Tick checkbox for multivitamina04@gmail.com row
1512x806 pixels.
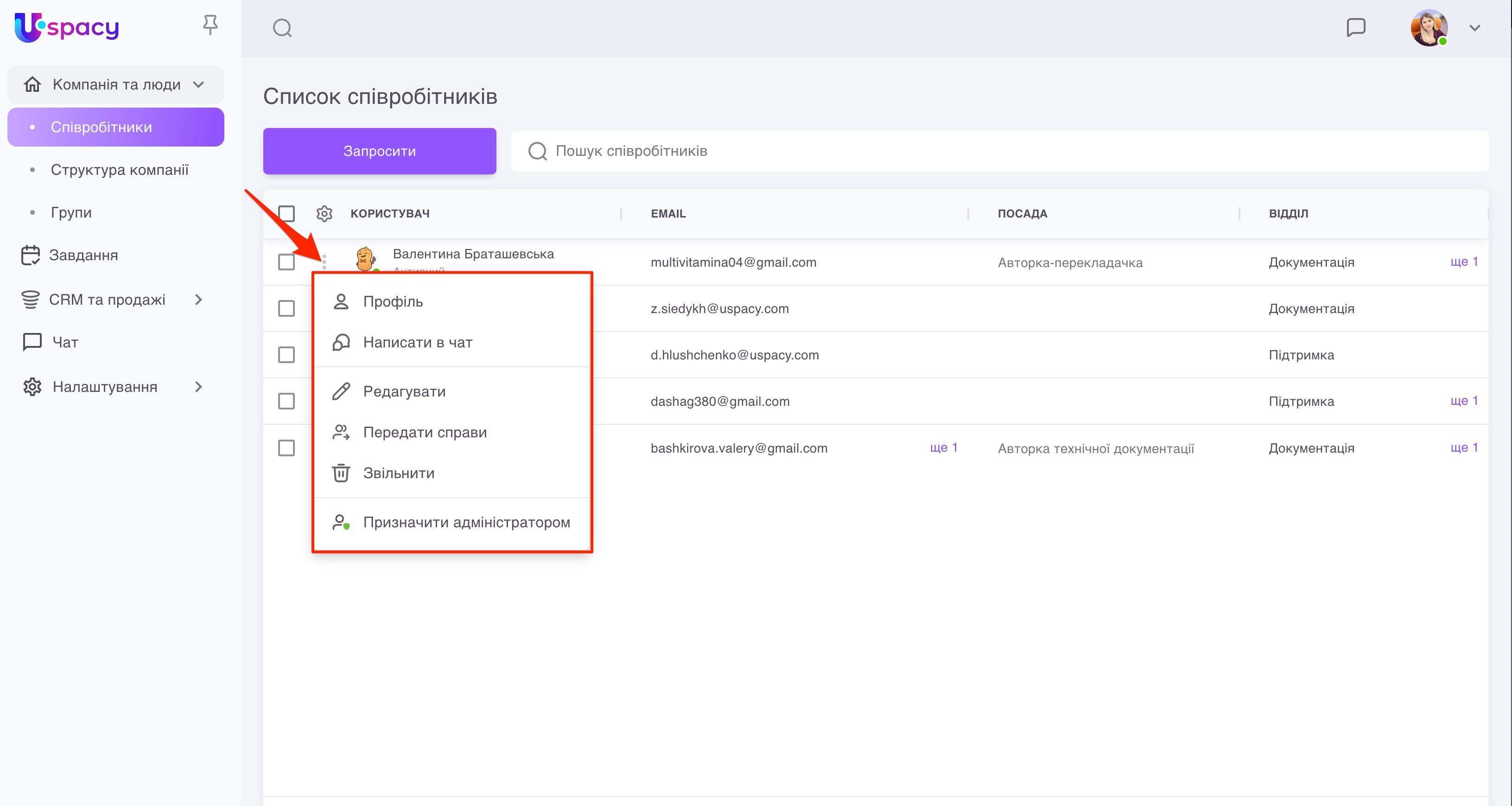tap(286, 262)
